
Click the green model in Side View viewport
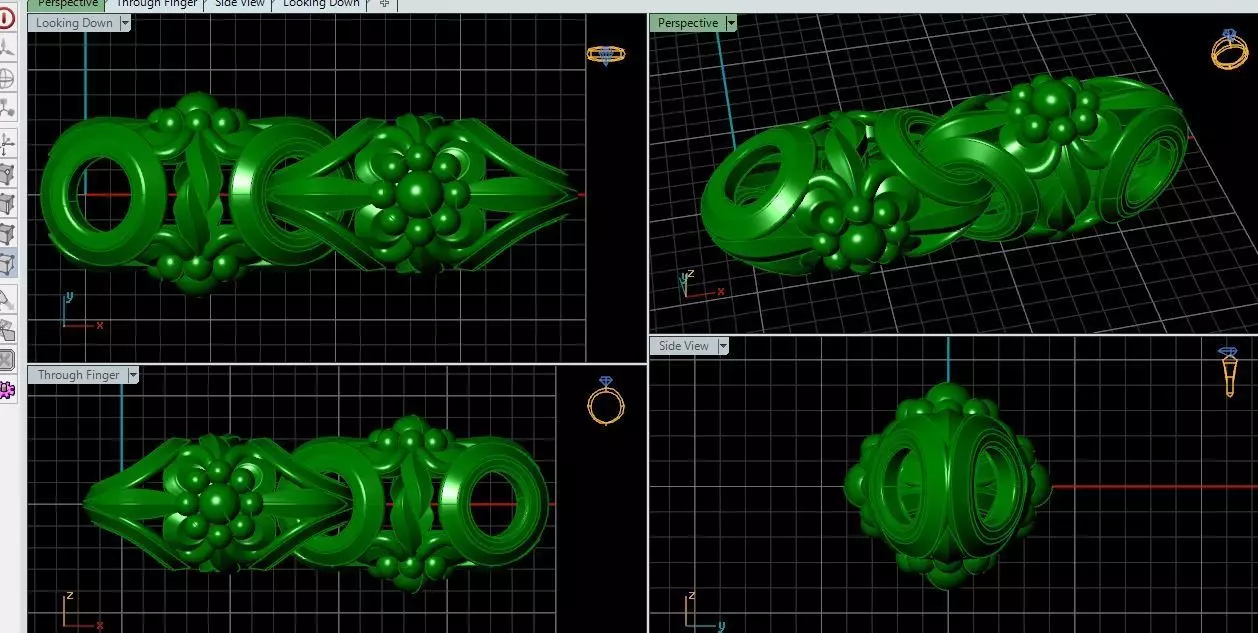point(947,488)
